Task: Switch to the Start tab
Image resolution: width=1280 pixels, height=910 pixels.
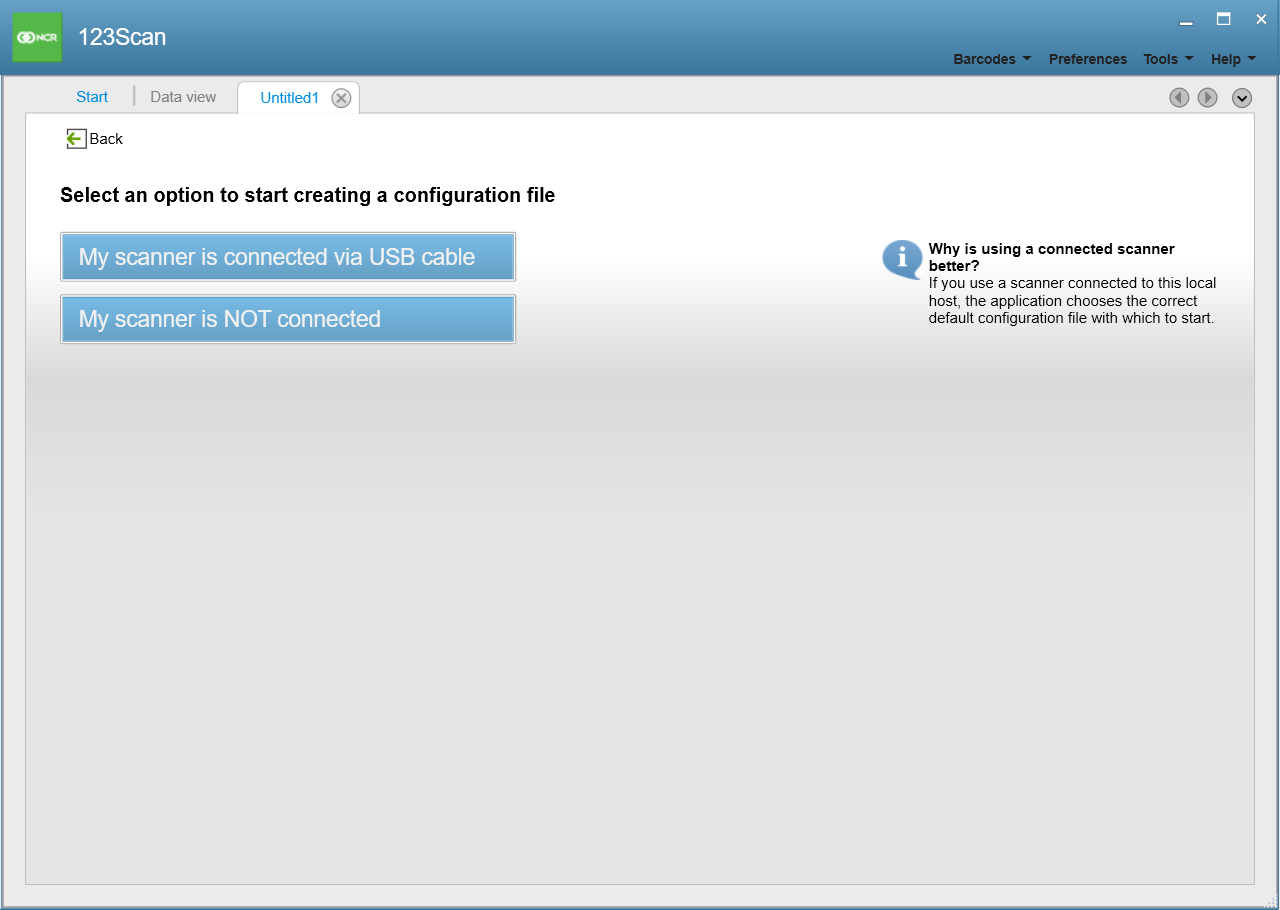Action: (92, 97)
